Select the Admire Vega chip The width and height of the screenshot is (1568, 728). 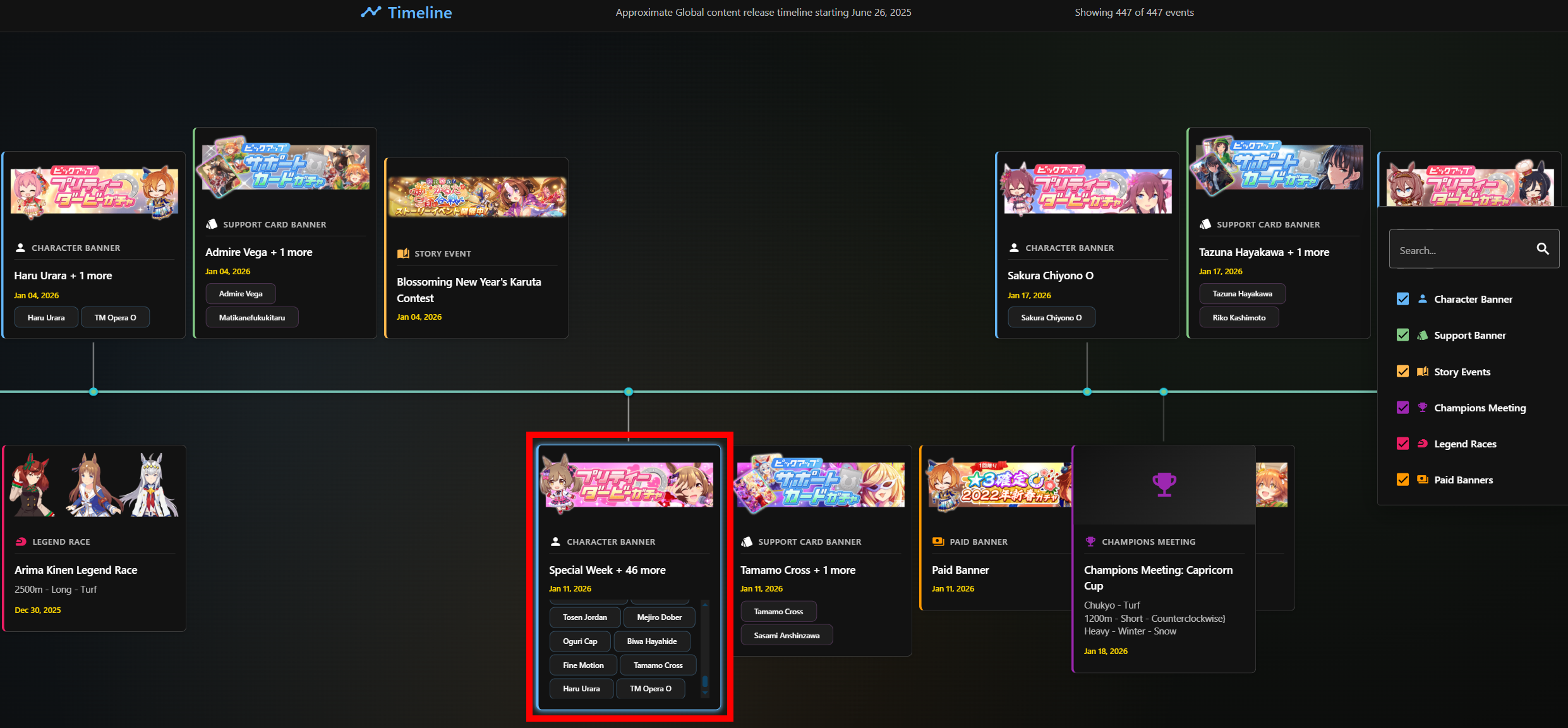pyautogui.click(x=241, y=293)
